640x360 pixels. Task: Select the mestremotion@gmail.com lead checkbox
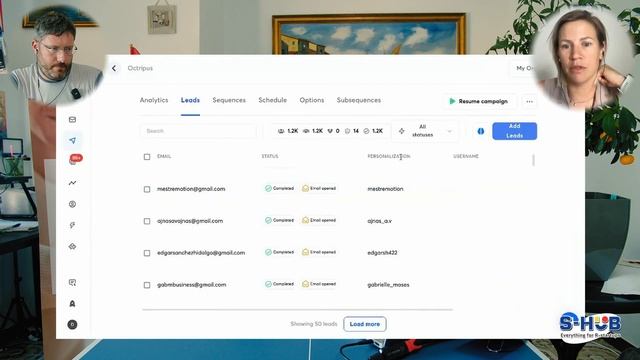(147, 189)
